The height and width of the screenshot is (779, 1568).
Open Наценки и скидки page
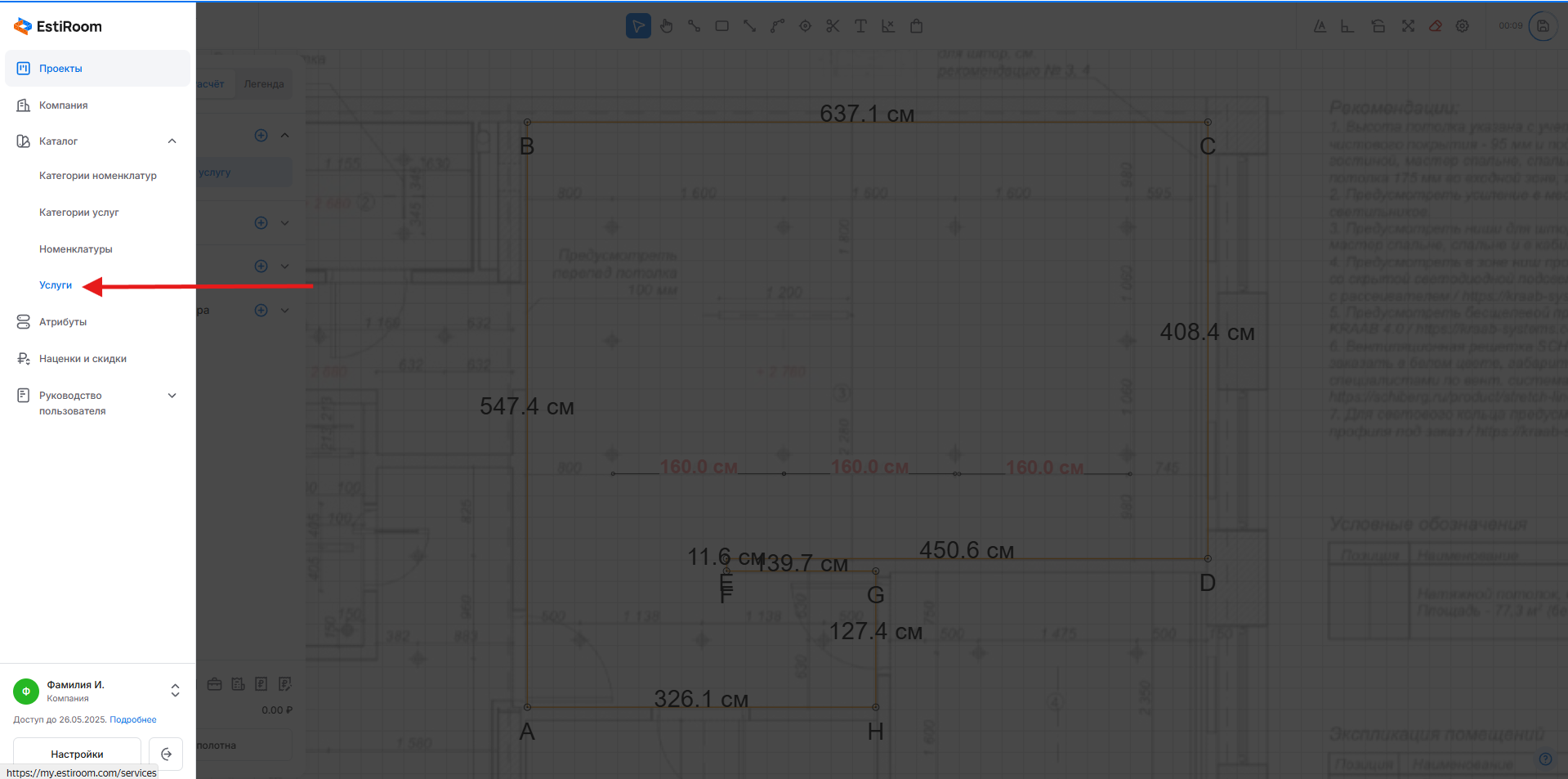click(83, 359)
